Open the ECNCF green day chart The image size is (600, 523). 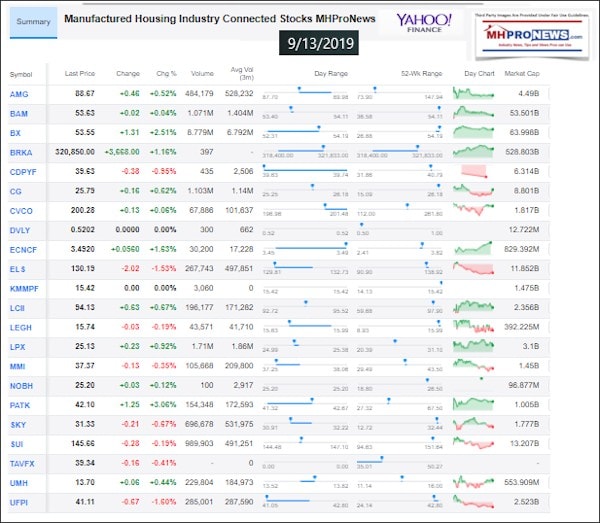pyautogui.click(x=473, y=249)
